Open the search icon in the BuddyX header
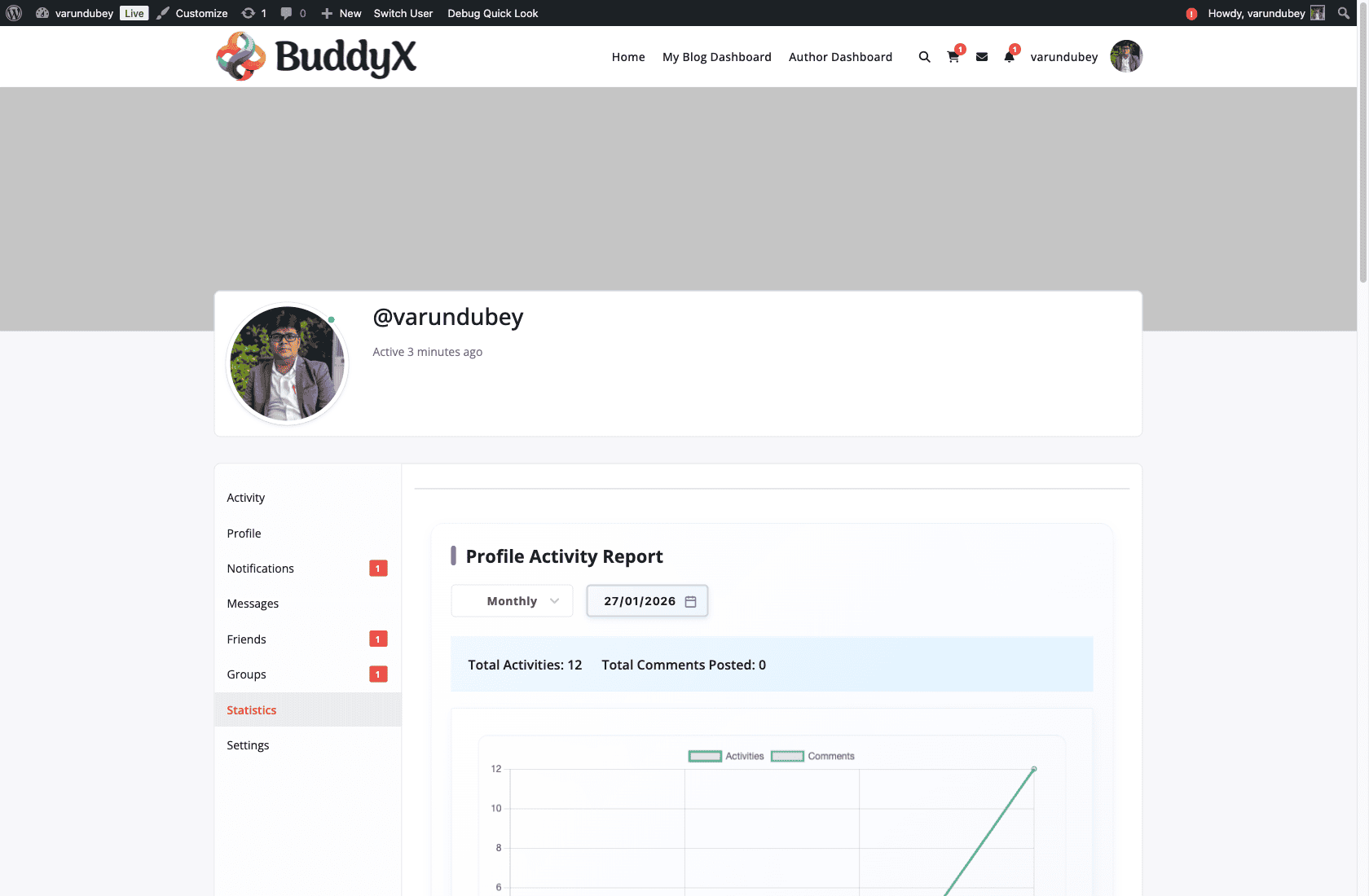The image size is (1369, 896). pyautogui.click(x=924, y=57)
